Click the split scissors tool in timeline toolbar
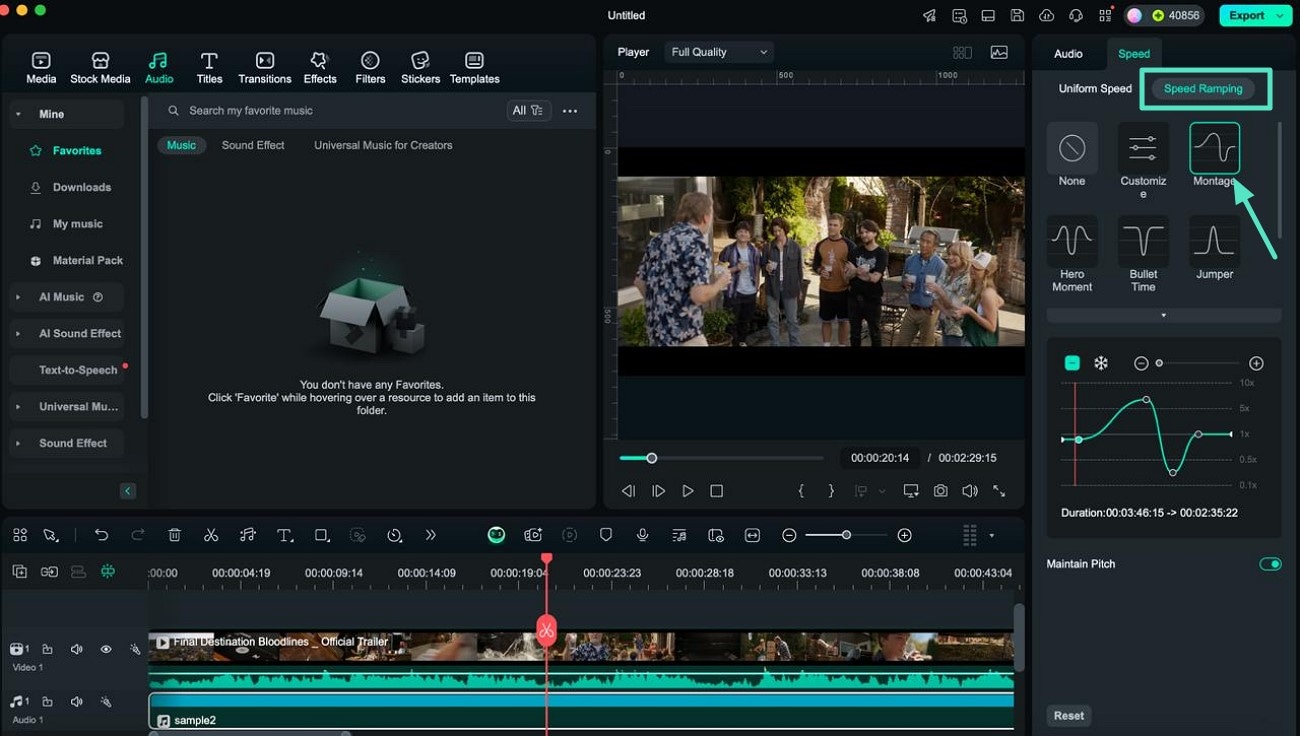1300x736 pixels. tap(211, 535)
